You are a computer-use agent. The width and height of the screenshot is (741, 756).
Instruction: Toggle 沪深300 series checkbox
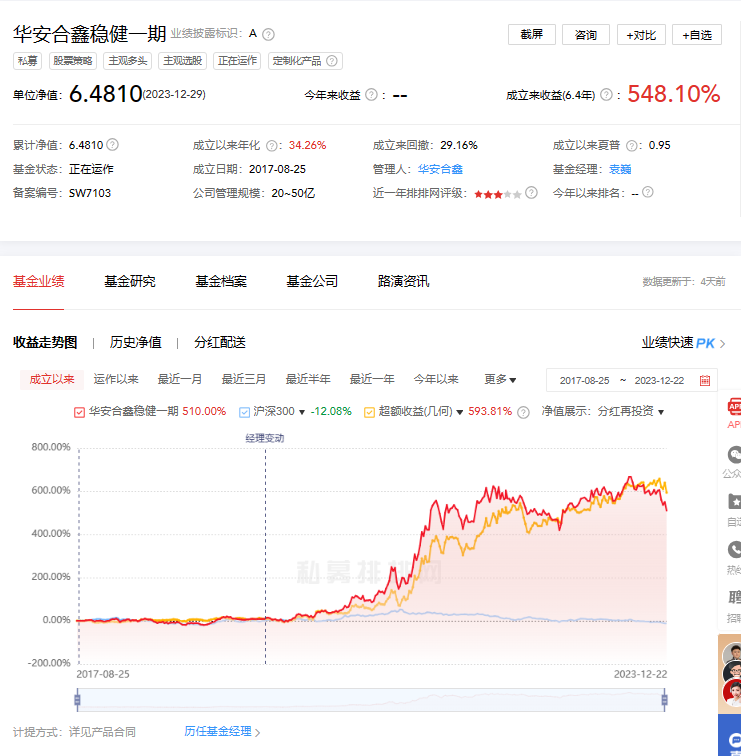point(244,412)
